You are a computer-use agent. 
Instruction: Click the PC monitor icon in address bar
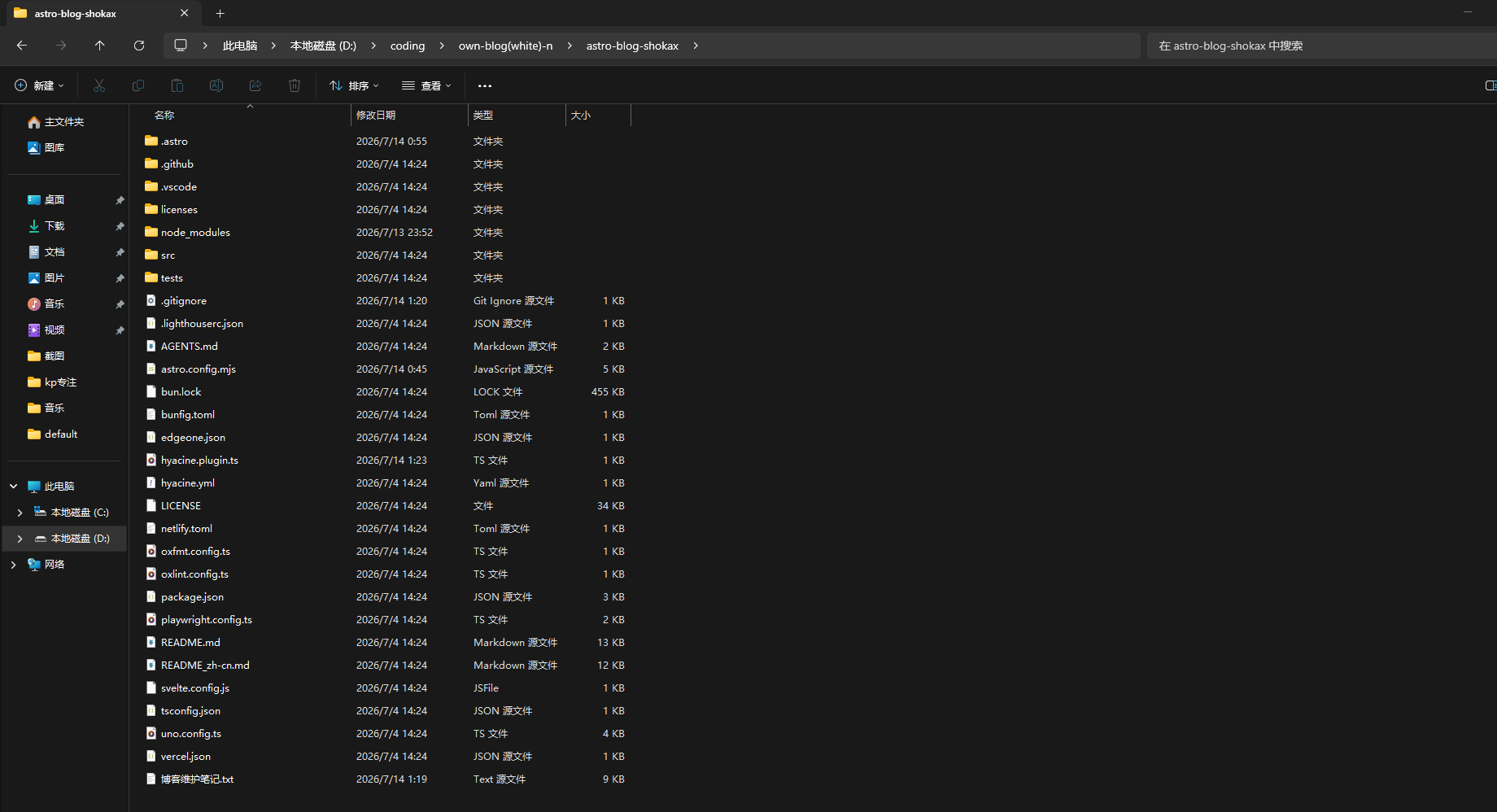click(181, 46)
